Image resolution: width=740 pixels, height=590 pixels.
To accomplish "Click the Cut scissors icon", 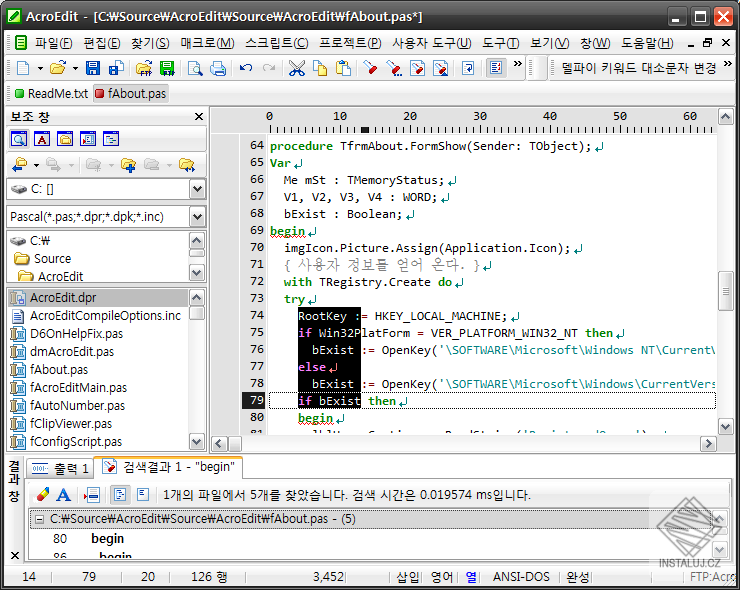I will point(296,68).
